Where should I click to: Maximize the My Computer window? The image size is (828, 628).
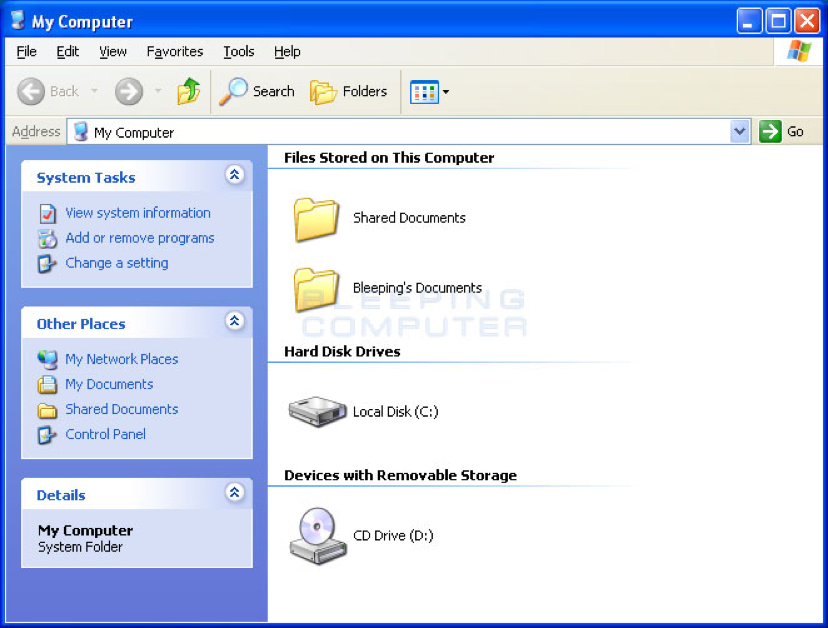[778, 21]
